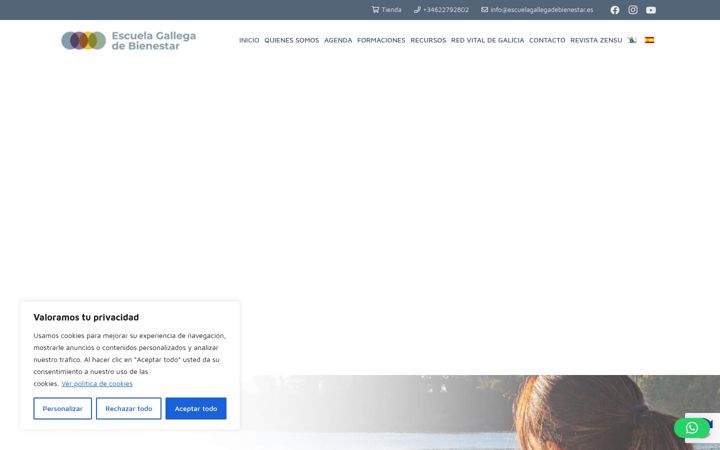Viewport: 720px width, 450px height.
Task: Open the FORMACIONES menu item
Action: point(381,40)
